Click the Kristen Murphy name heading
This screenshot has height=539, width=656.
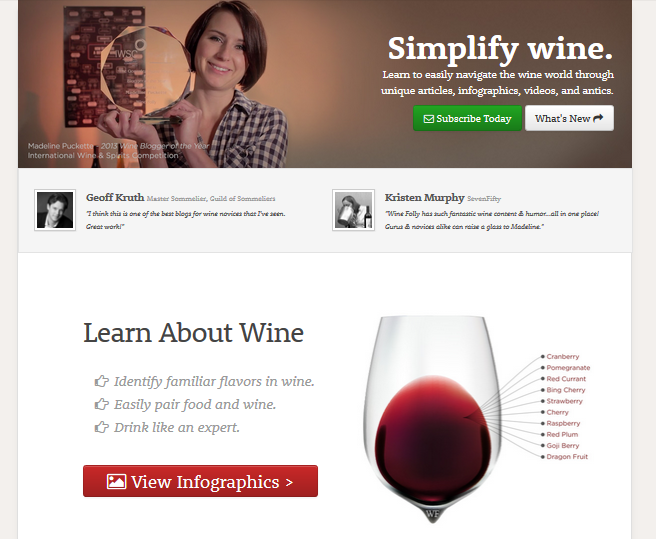424,198
